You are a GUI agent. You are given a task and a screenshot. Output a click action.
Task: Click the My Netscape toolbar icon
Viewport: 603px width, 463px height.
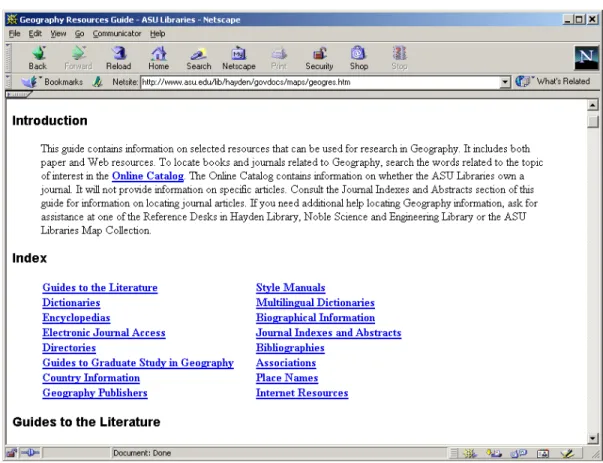coord(239,58)
